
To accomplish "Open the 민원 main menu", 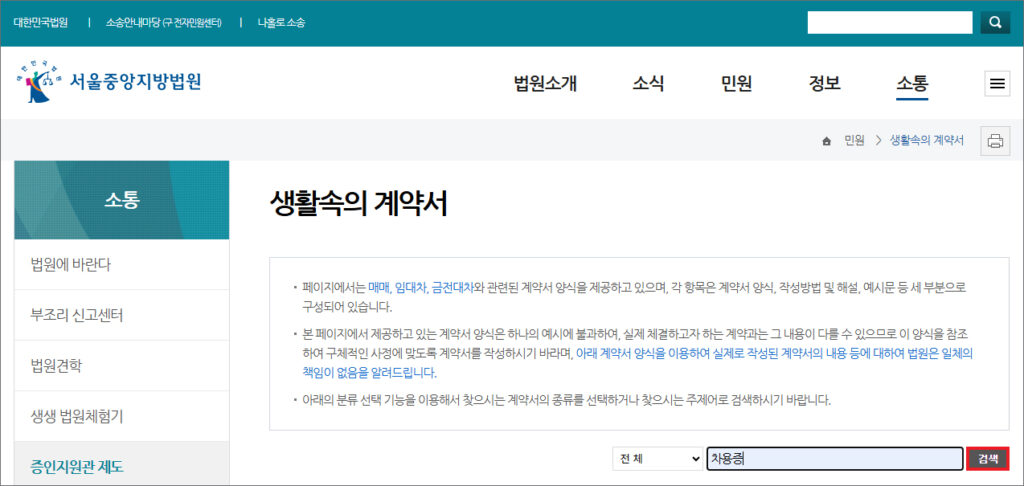I will click(x=736, y=84).
